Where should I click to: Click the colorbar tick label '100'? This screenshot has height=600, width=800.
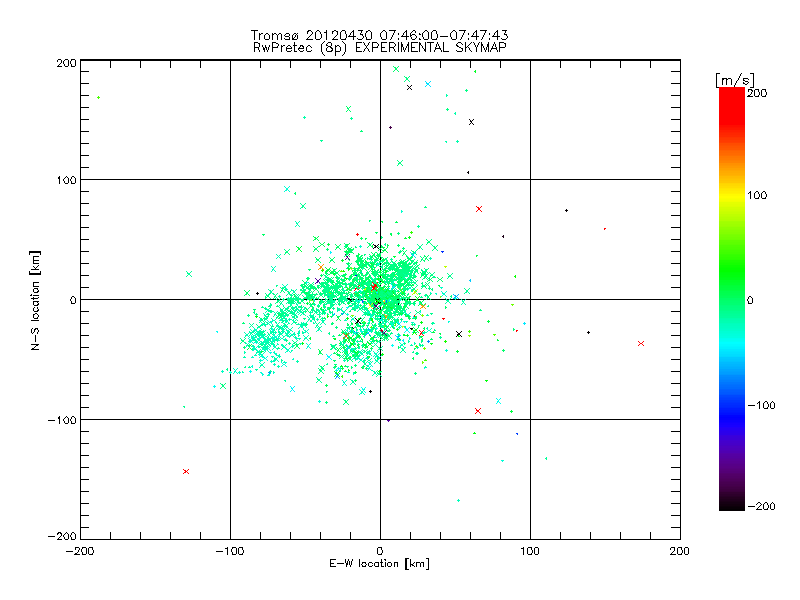(757, 195)
